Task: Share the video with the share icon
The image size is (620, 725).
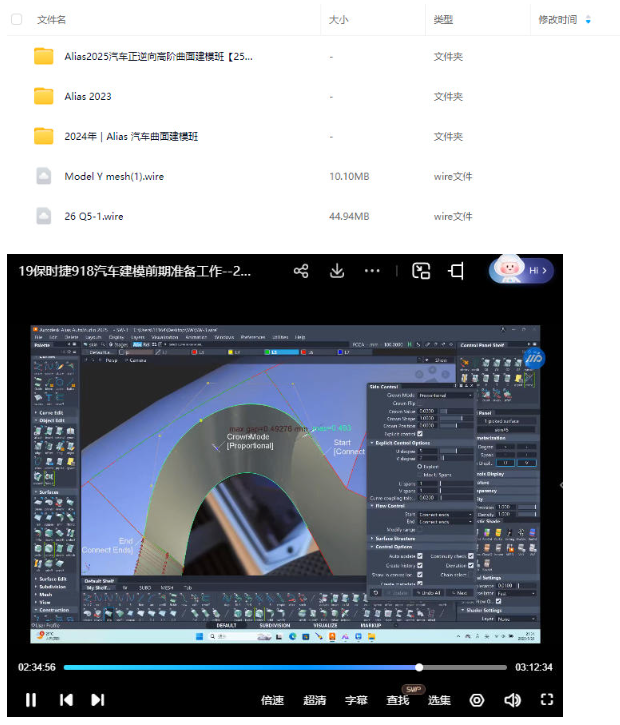Action: (x=301, y=271)
